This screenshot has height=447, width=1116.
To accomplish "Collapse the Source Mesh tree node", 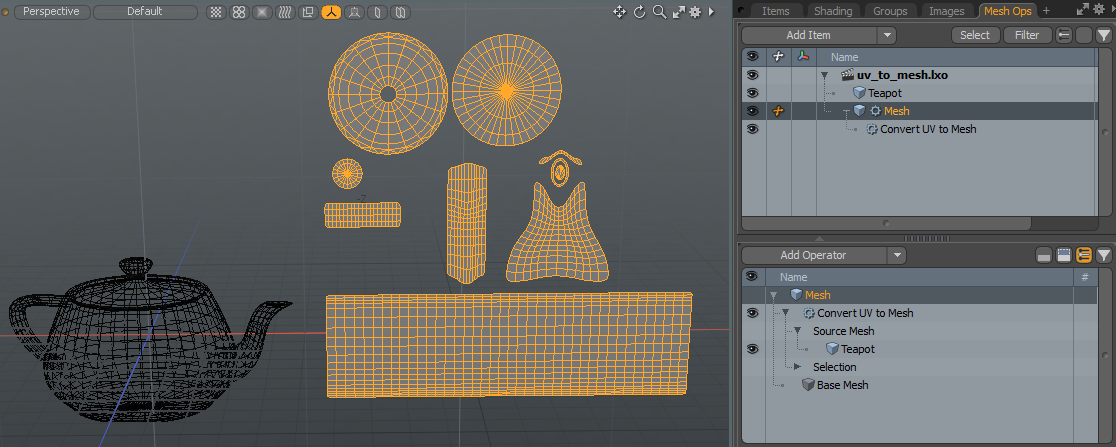I will (798, 331).
